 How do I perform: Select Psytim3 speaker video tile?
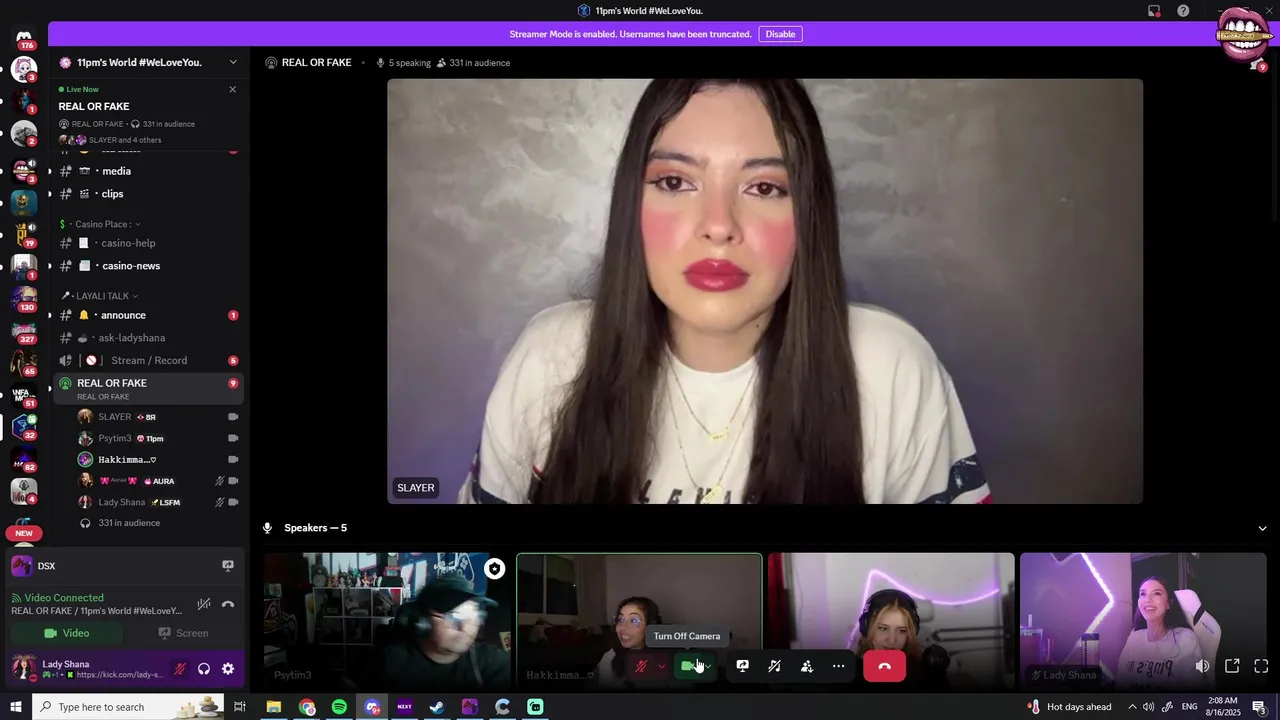point(387,620)
